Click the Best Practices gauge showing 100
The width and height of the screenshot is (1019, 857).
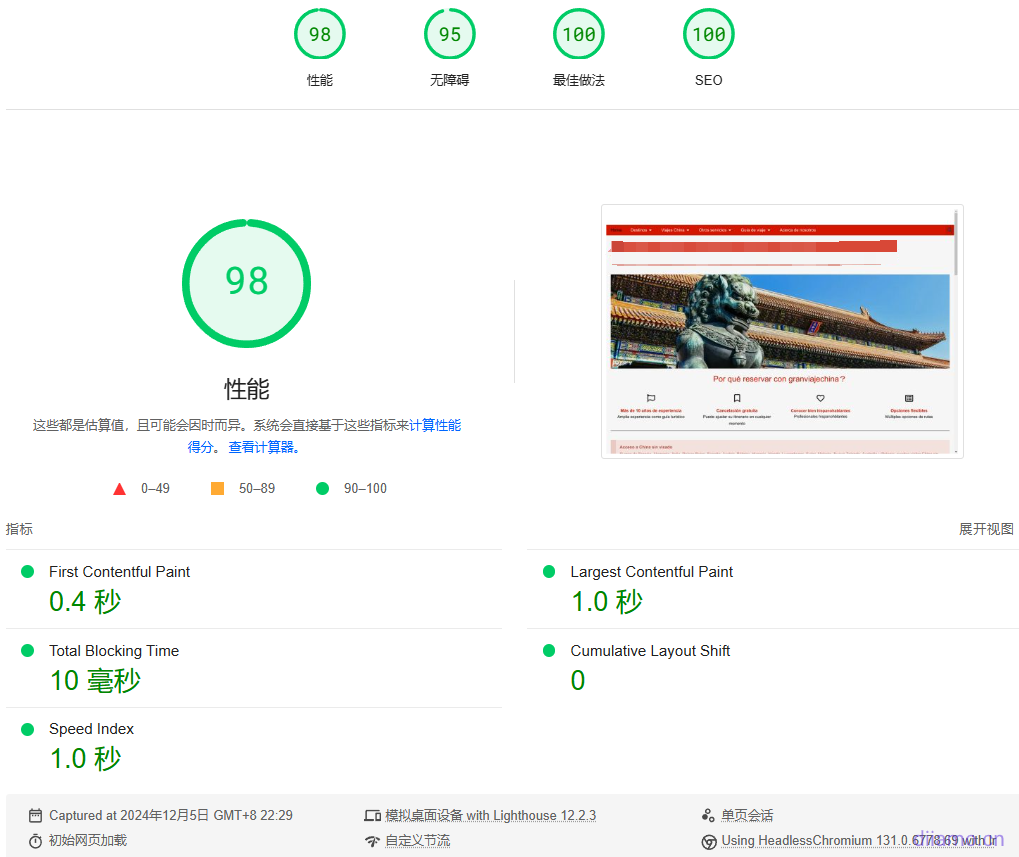click(579, 35)
